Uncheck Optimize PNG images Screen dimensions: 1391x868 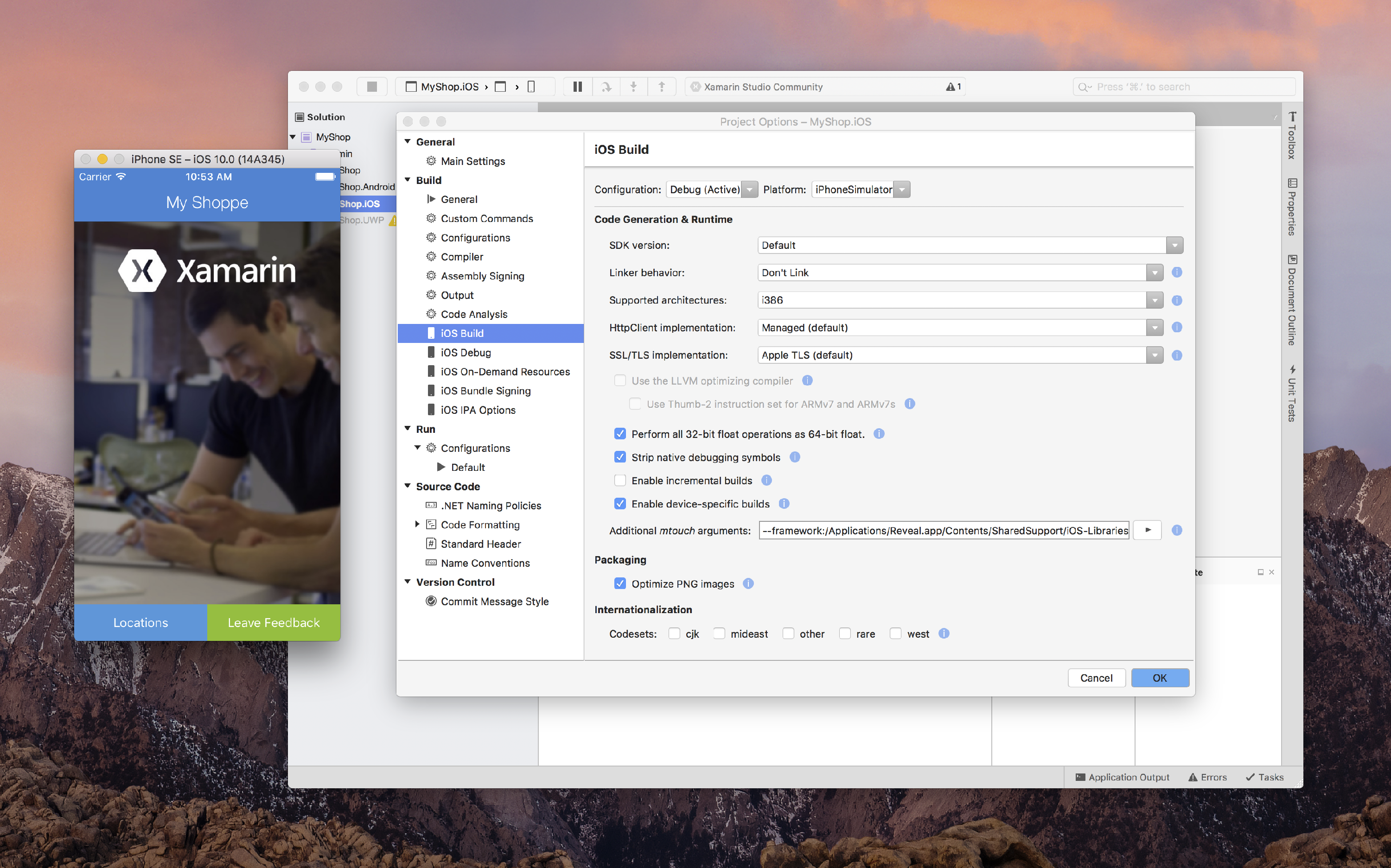619,583
